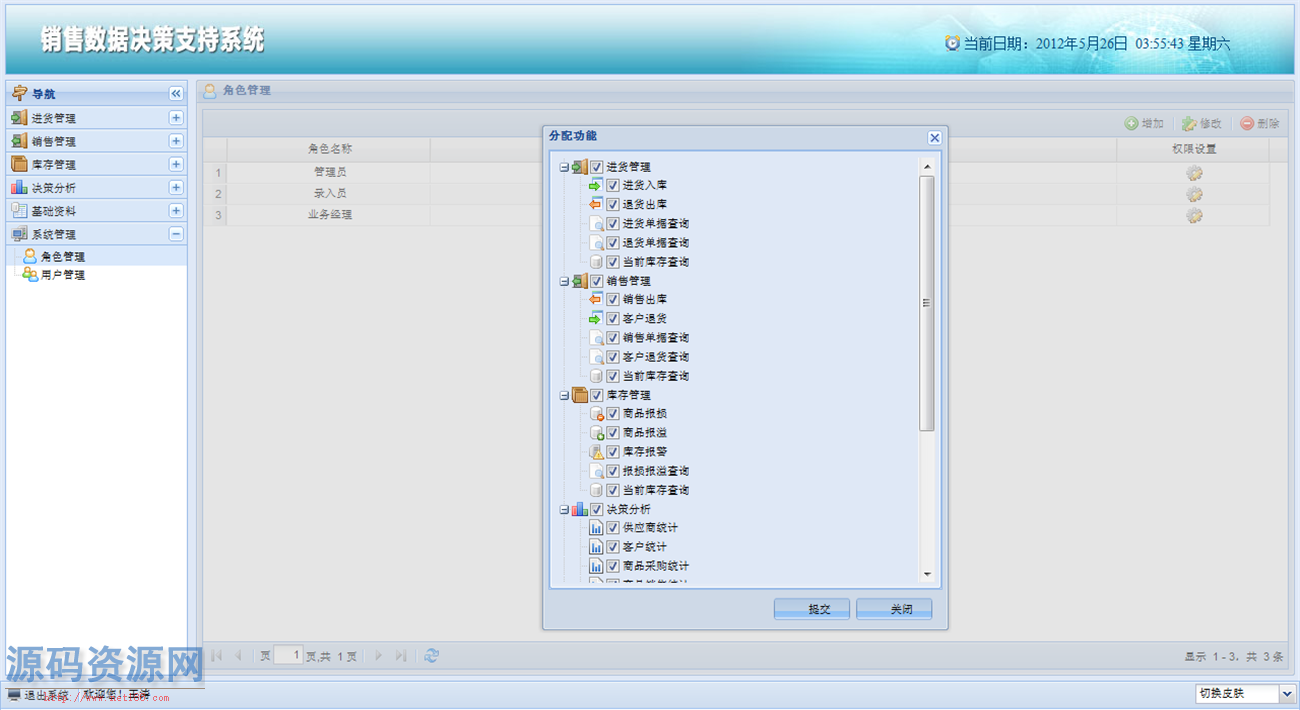Click the 商品报损 icon in tree
Image resolution: width=1300 pixels, height=710 pixels.
tap(596, 414)
